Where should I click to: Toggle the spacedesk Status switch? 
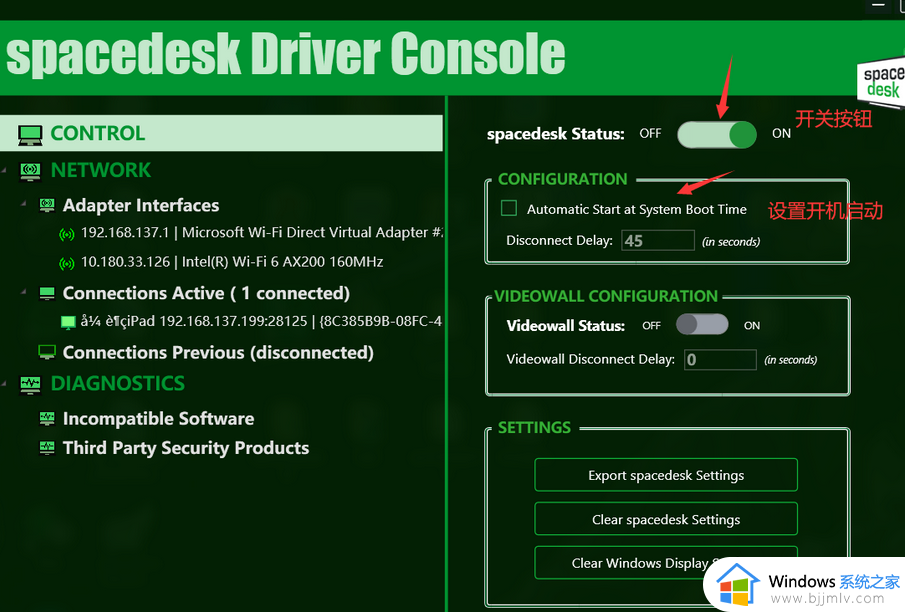click(x=717, y=135)
